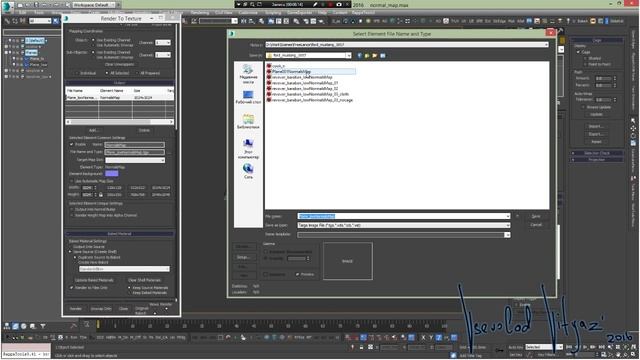640x360 pixels.
Task: Open the Civil View menu
Action: point(223,13)
